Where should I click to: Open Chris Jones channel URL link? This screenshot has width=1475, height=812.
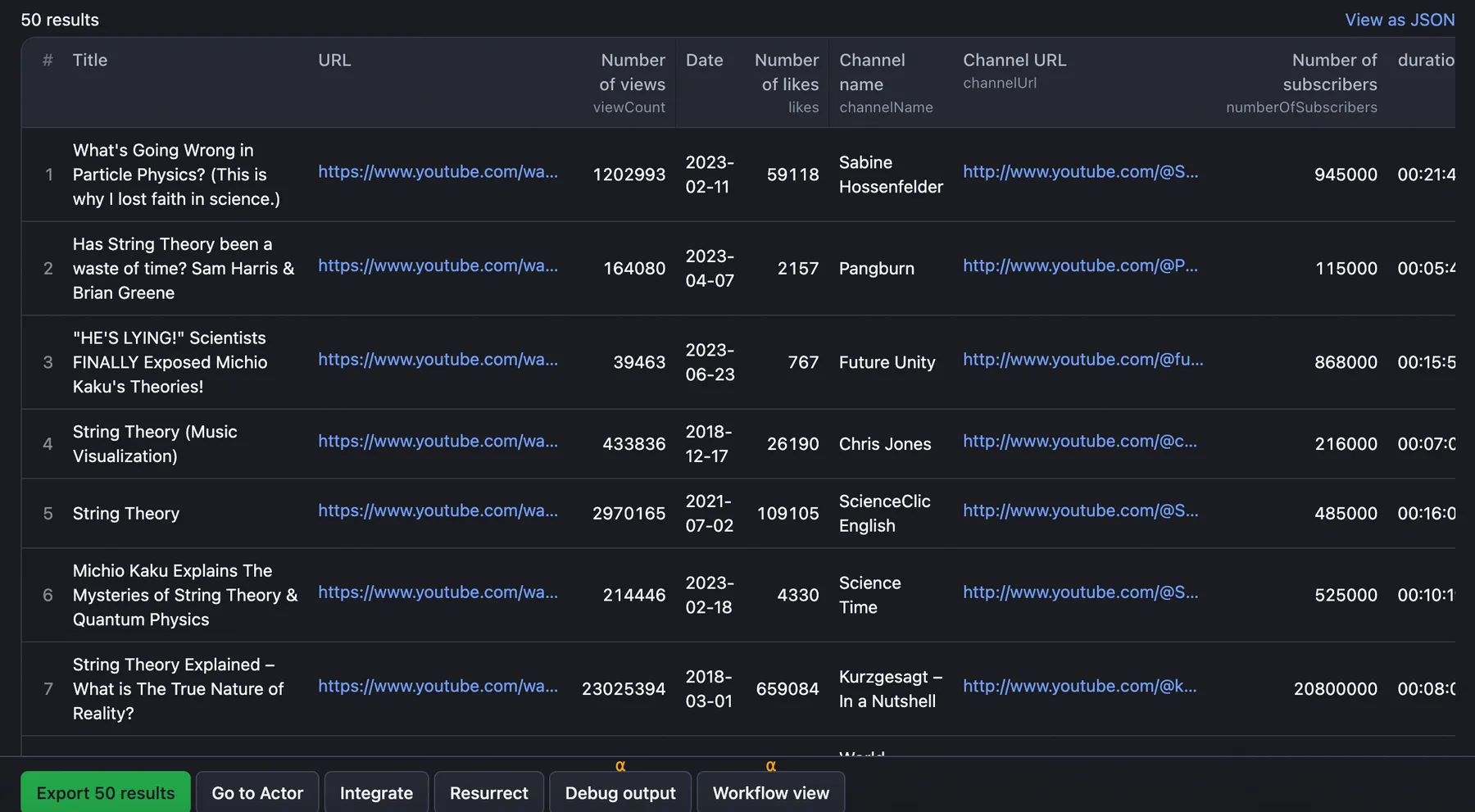pos(1080,442)
